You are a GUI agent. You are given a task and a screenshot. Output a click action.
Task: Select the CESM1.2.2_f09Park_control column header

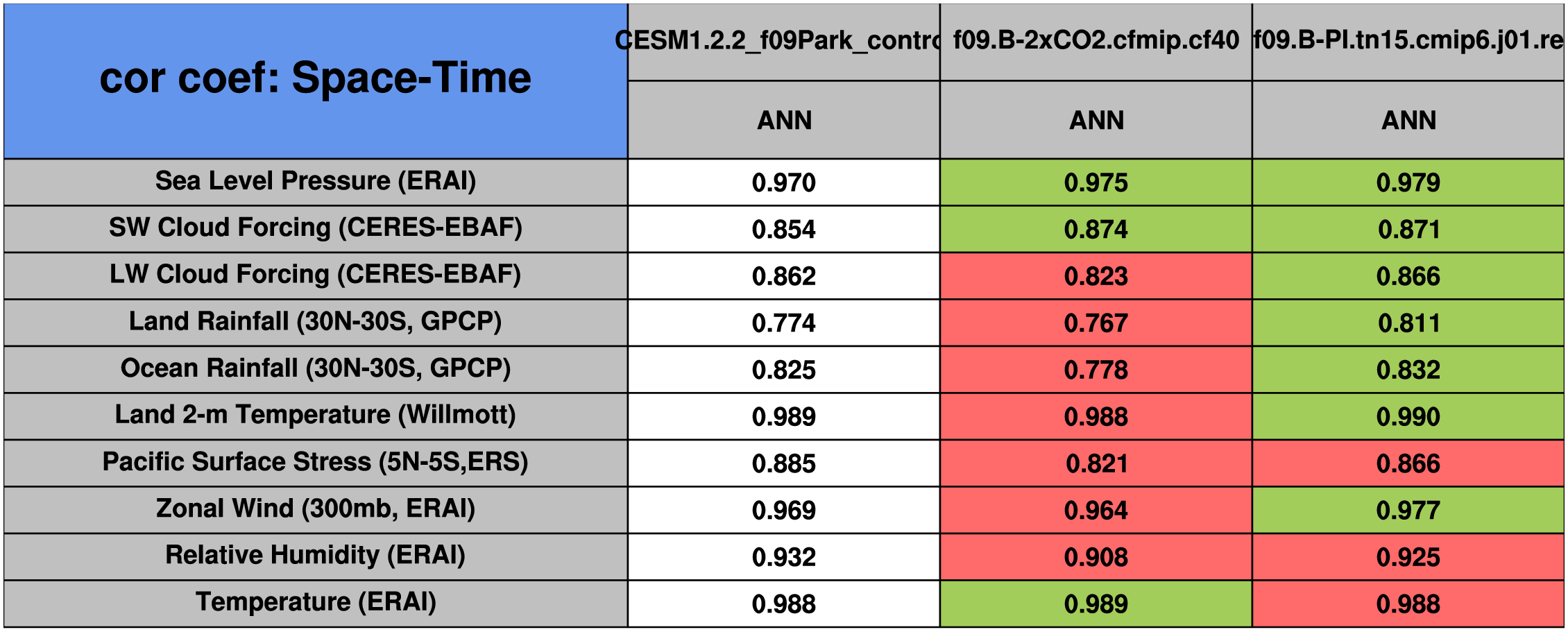tap(784, 42)
